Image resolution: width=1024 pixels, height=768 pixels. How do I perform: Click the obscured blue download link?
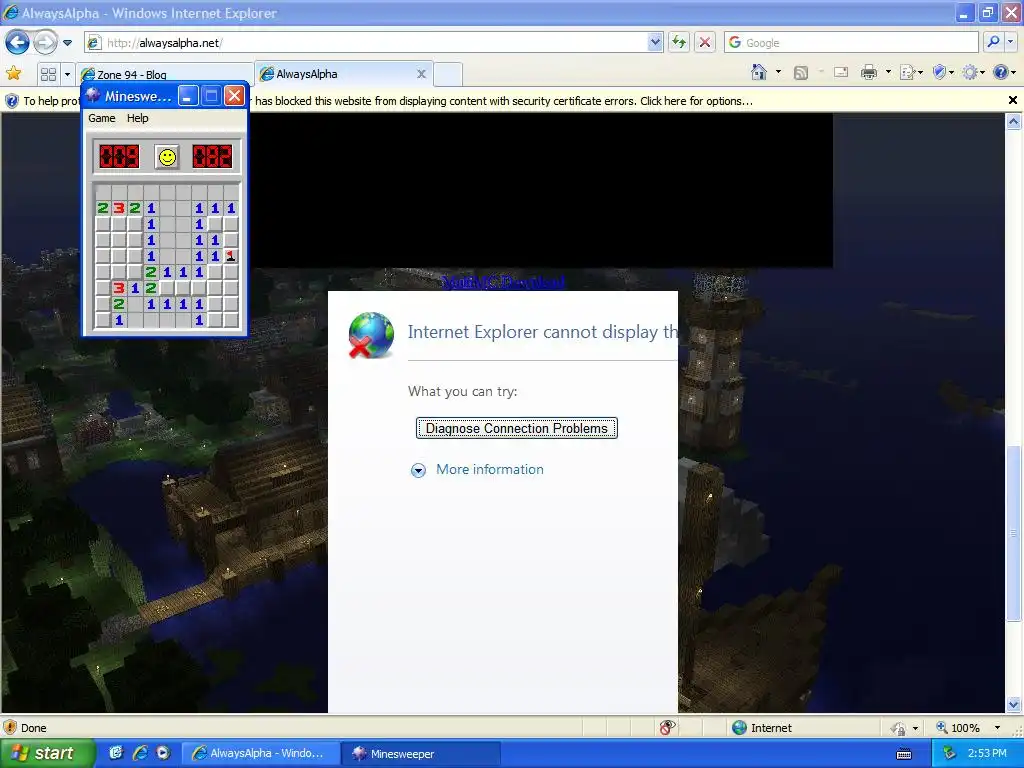point(503,281)
